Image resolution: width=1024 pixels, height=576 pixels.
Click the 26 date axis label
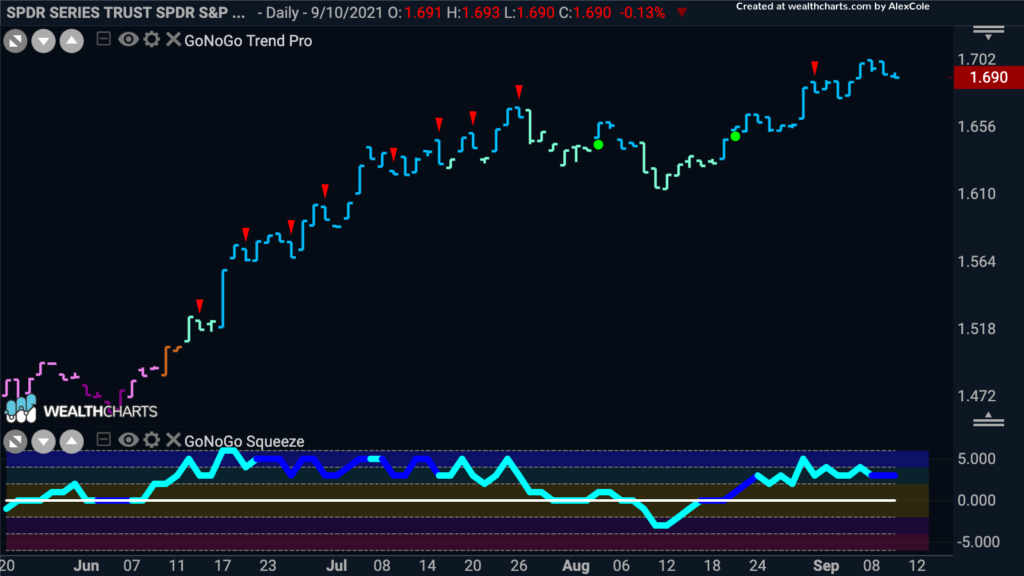click(x=519, y=566)
